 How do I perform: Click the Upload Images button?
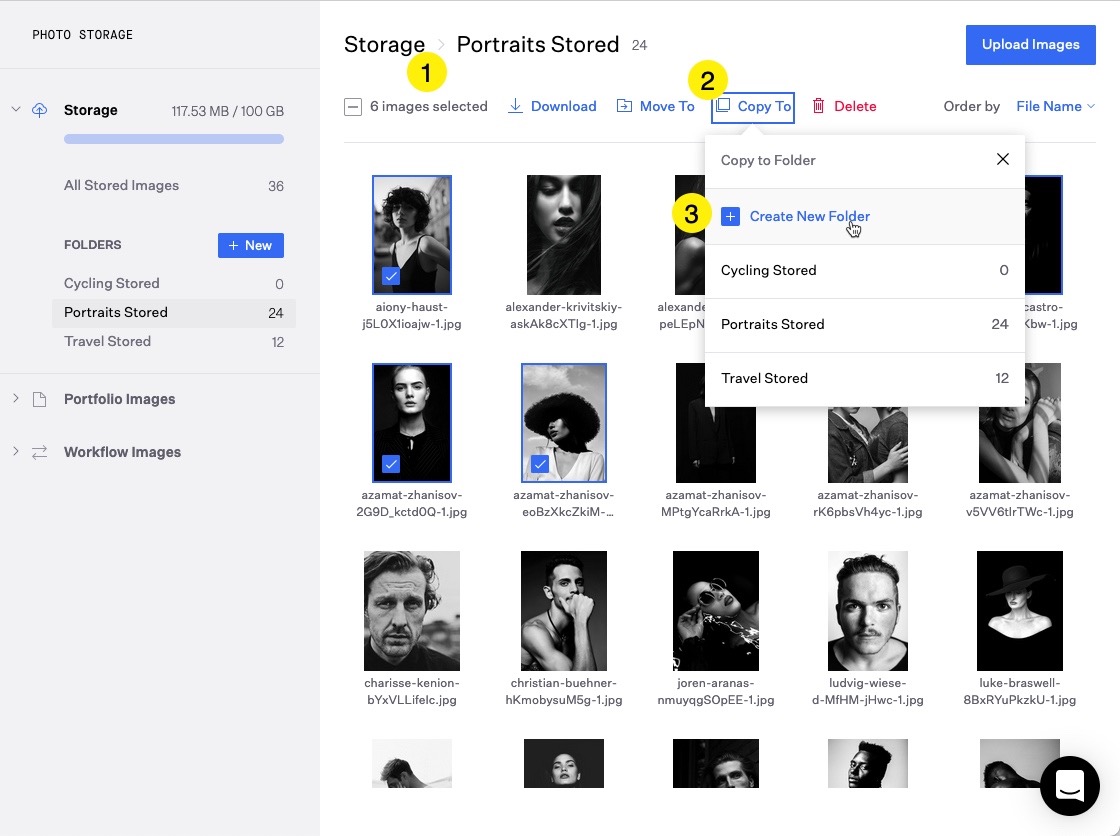click(1030, 45)
